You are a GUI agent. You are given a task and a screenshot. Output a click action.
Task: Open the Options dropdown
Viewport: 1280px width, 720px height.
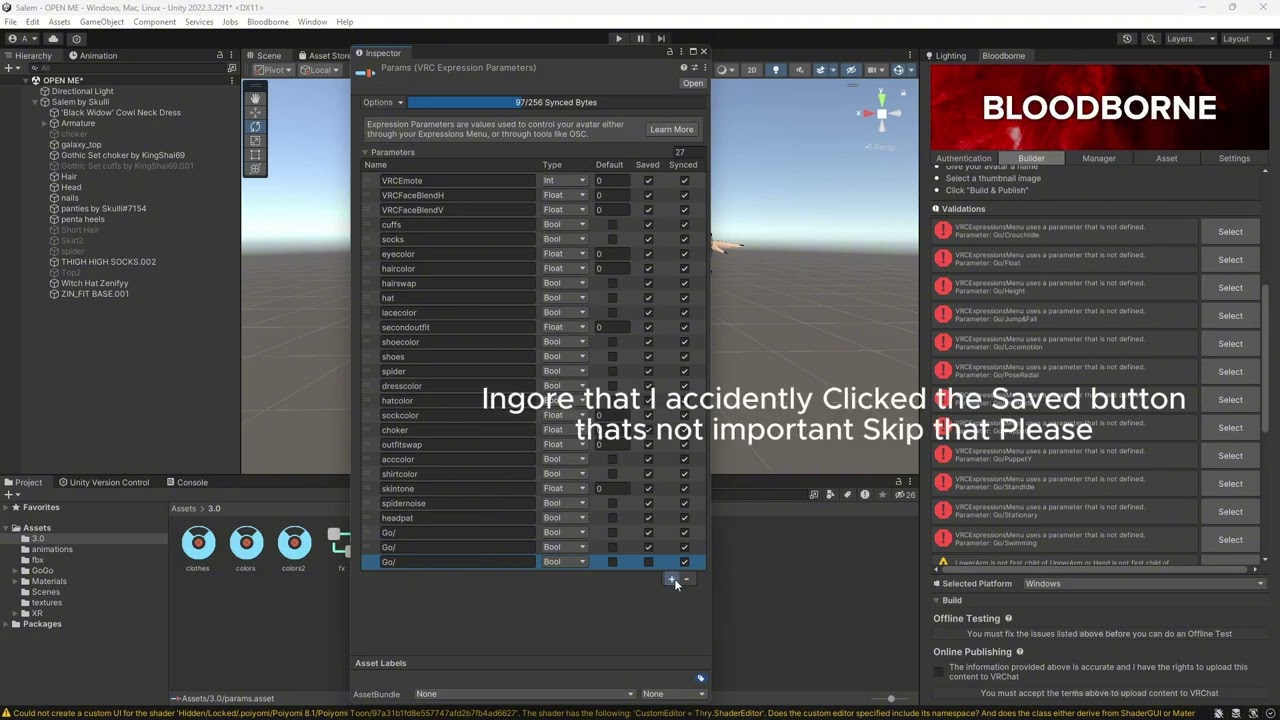[x=383, y=102]
